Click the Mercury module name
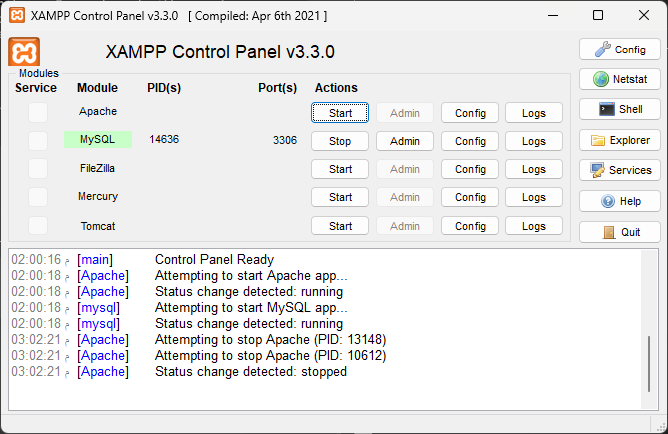The width and height of the screenshot is (668, 434). pos(98,196)
